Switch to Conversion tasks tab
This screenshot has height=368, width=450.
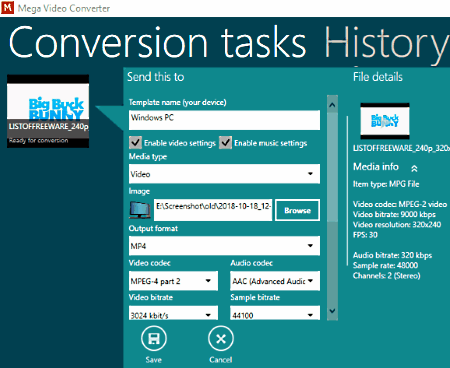pos(157,43)
